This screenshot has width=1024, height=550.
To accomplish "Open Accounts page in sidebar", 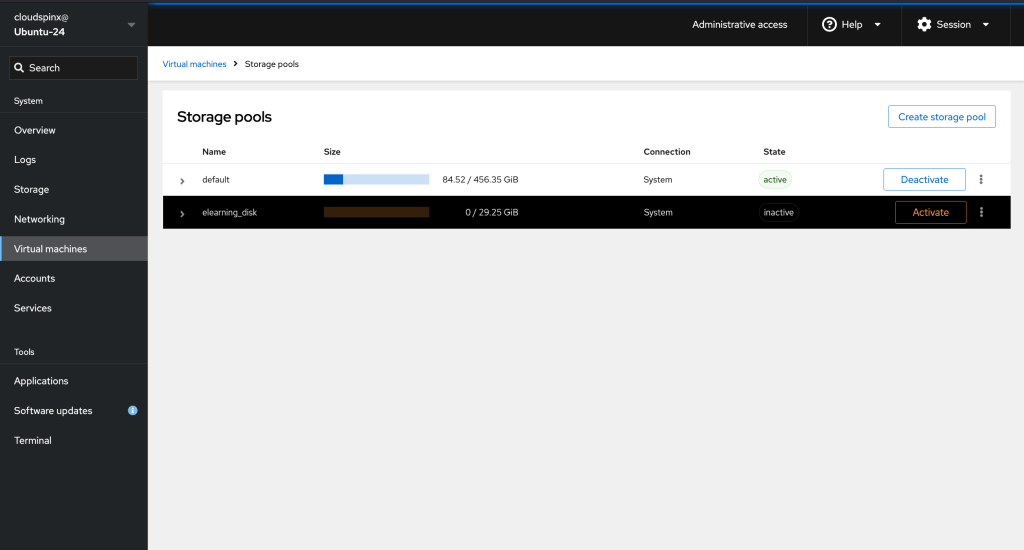I will (x=74, y=278).
